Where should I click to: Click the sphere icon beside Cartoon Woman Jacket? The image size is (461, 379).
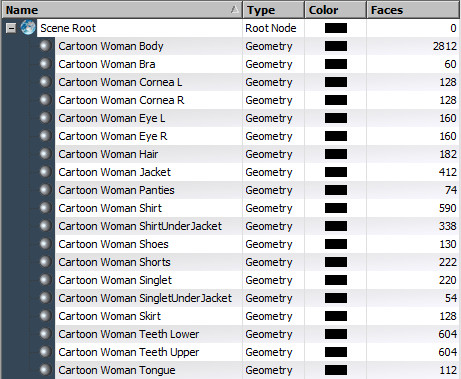pos(45,172)
